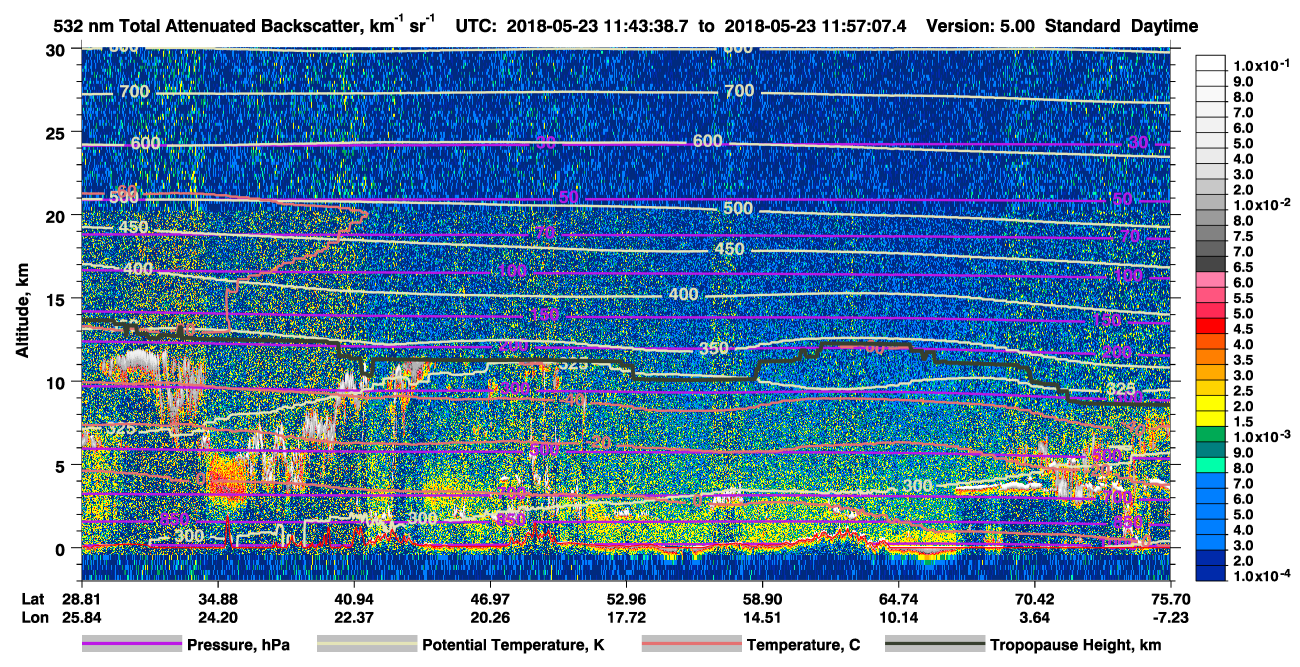Click the yellow Potential Temperature legend line sample
This screenshot has width=1300, height=667.
(x=367, y=645)
